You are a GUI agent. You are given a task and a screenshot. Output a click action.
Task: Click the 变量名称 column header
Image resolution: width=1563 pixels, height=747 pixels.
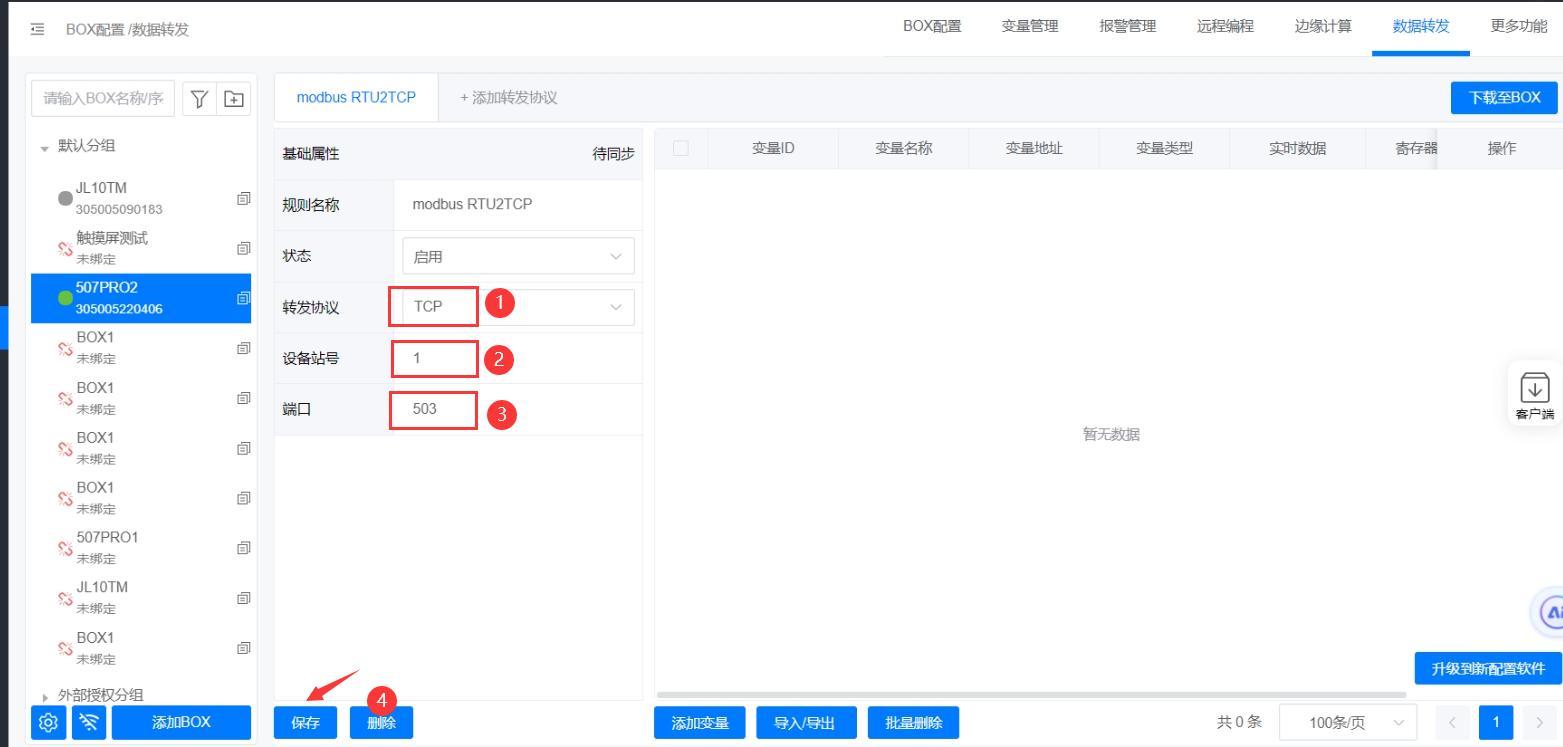[x=904, y=148]
